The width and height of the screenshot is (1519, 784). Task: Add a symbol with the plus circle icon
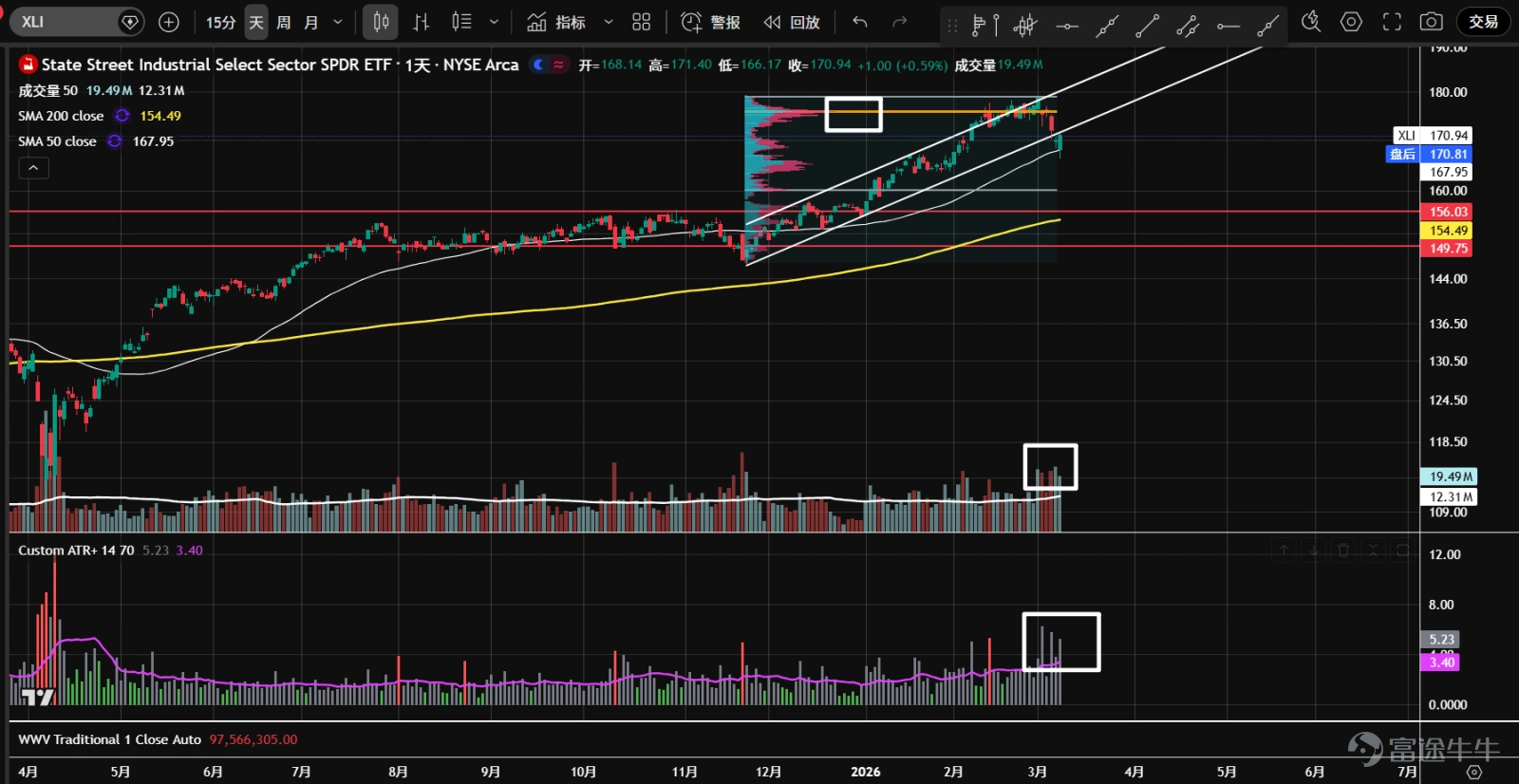click(169, 22)
